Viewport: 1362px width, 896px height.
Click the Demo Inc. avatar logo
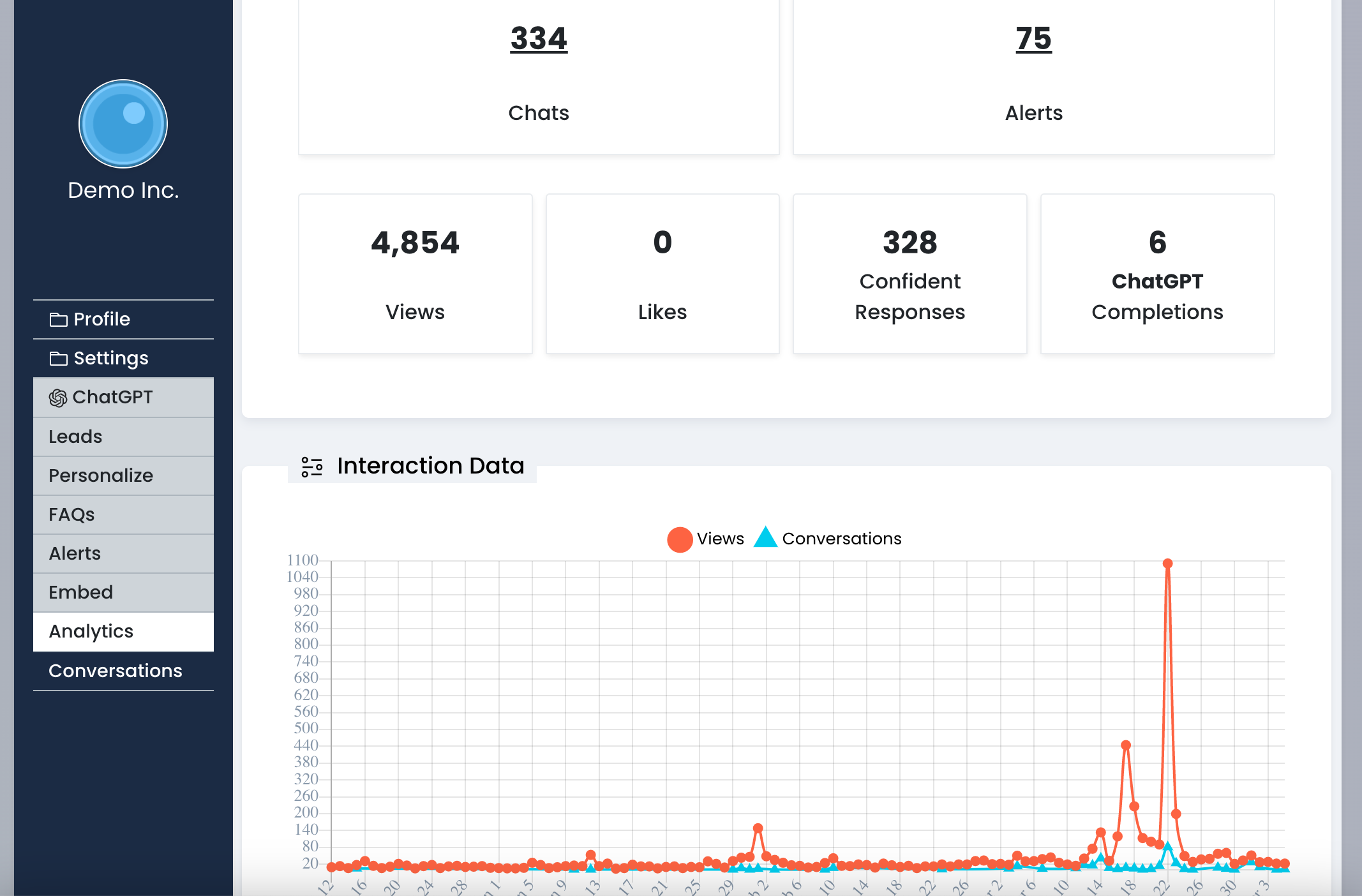pyautogui.click(x=123, y=124)
